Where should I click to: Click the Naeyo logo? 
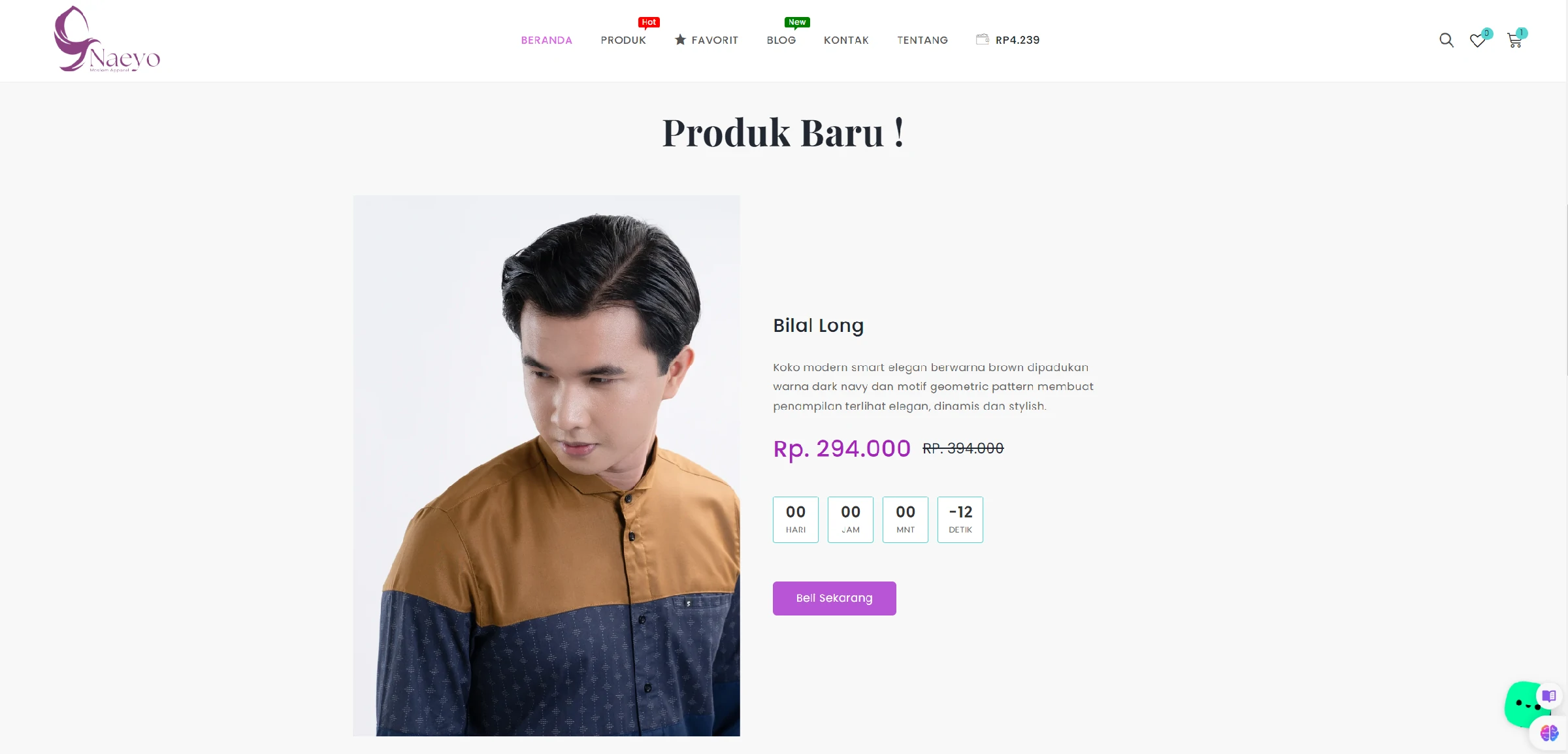[107, 39]
